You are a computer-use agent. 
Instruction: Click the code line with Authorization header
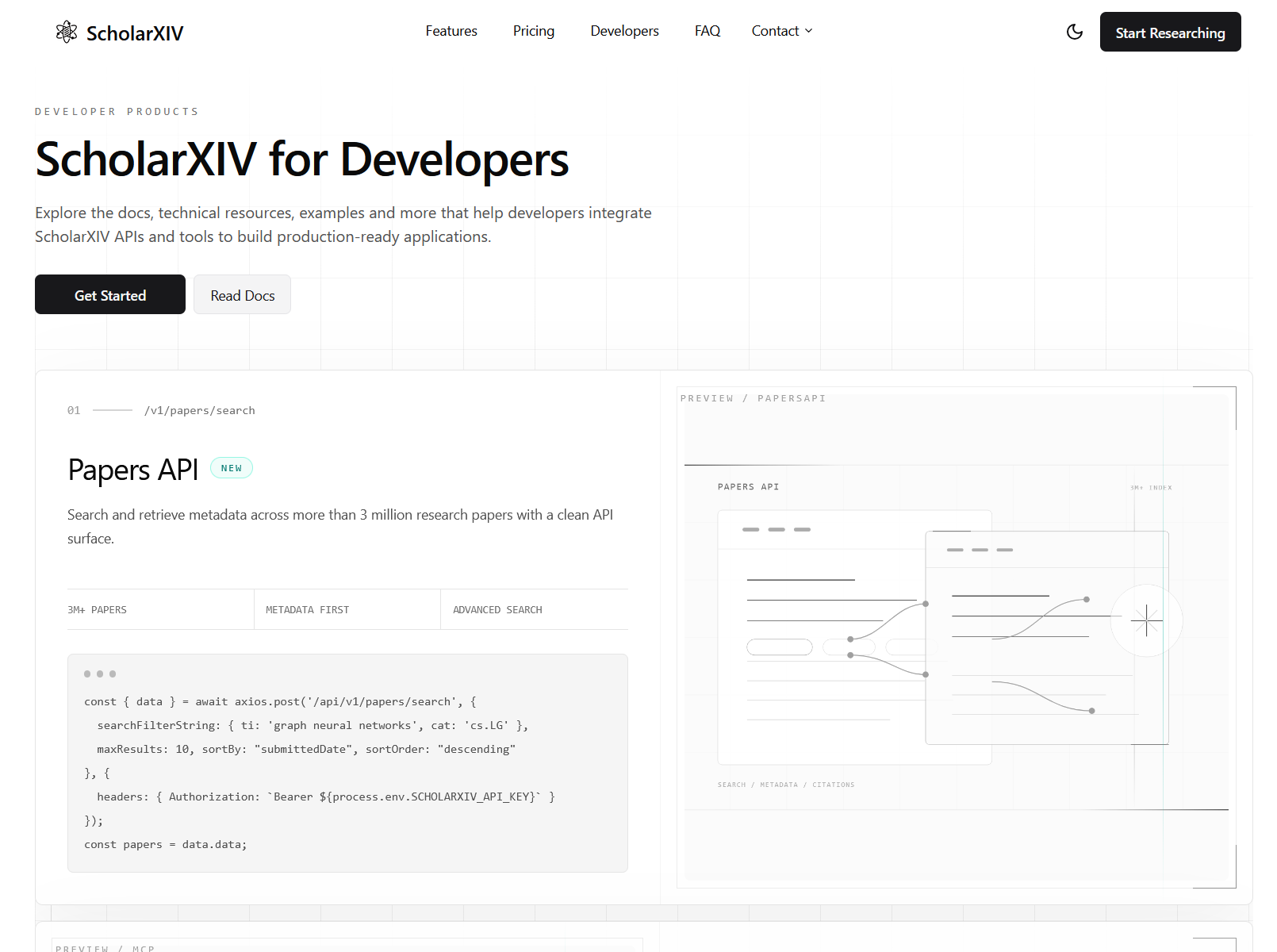click(x=326, y=797)
